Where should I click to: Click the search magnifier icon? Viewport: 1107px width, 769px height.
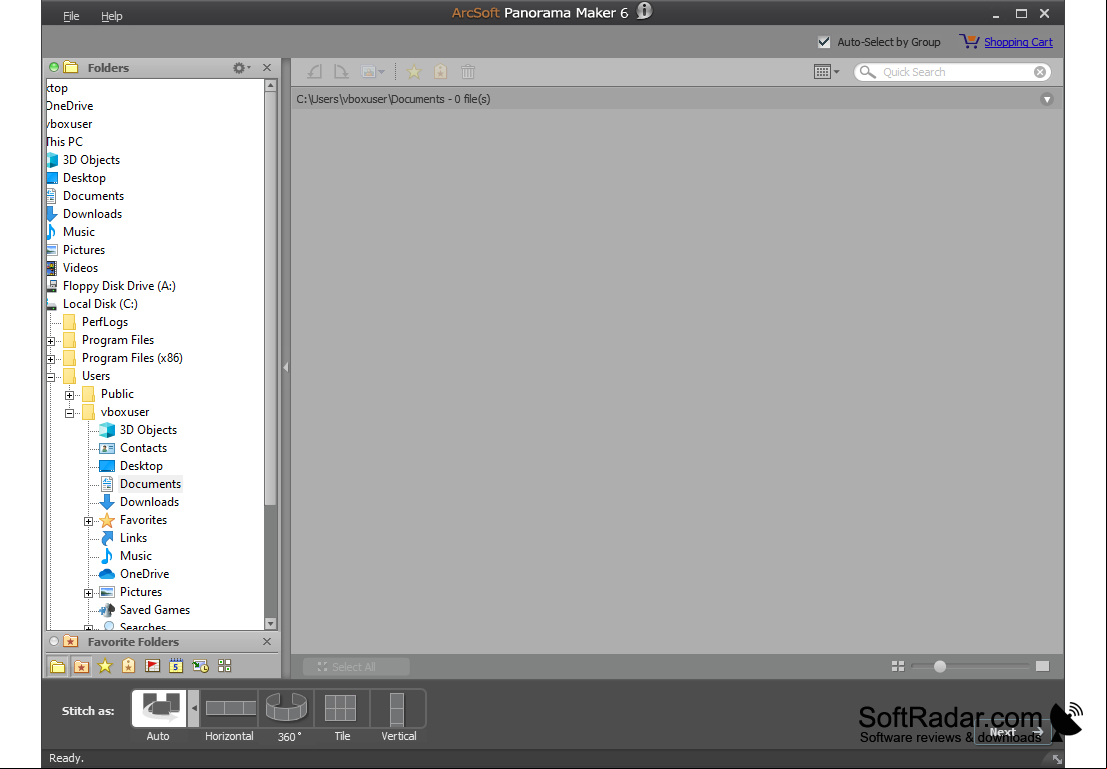(868, 72)
